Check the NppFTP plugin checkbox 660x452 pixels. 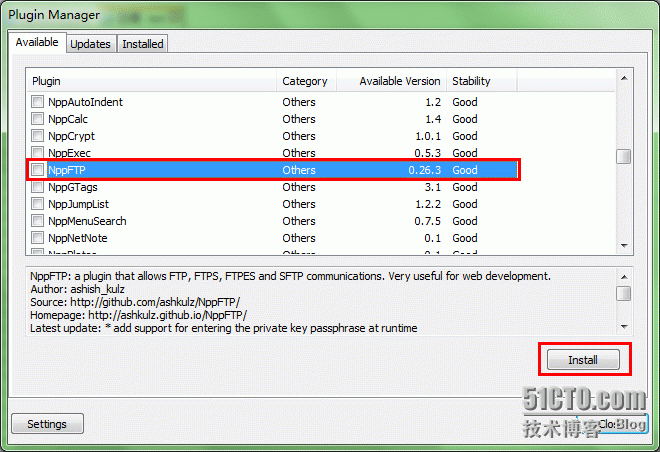(x=37, y=170)
